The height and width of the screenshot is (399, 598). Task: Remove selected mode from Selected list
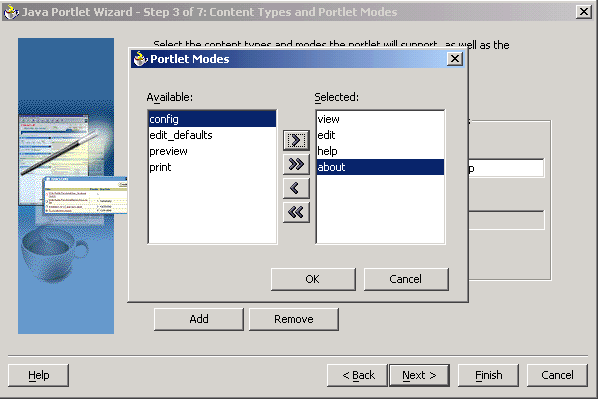tap(296, 188)
